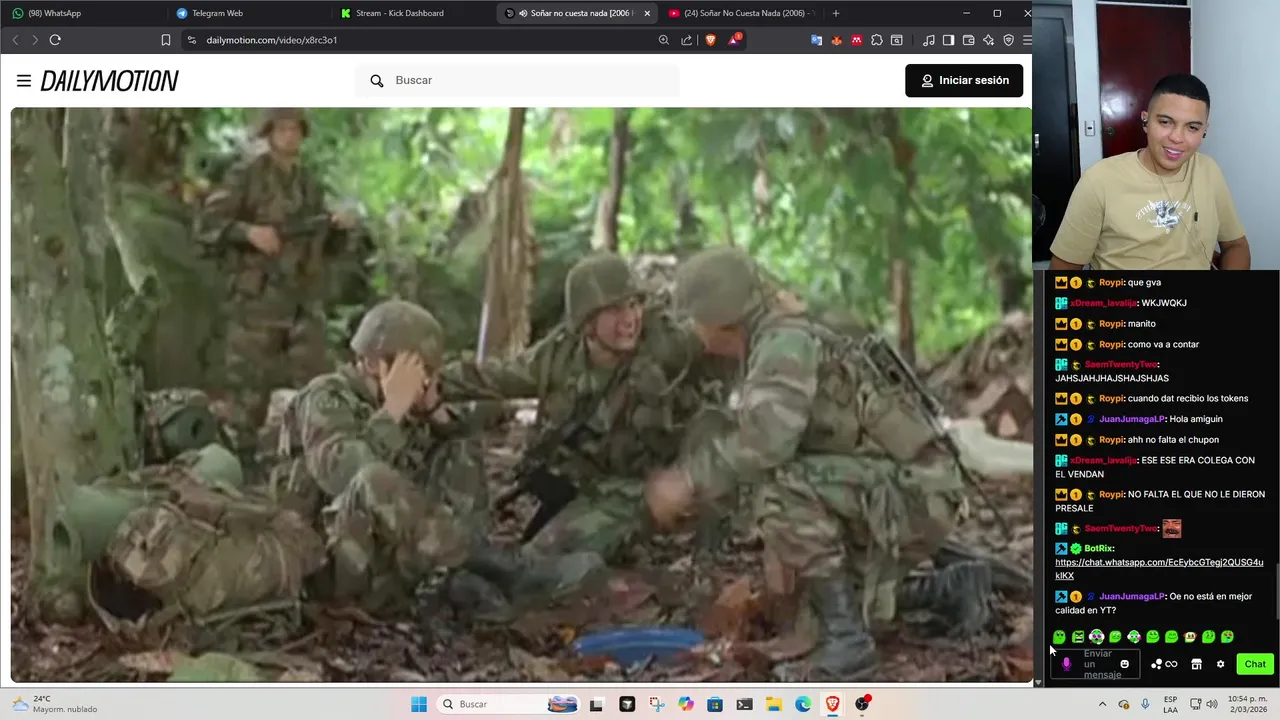This screenshot has width=1280, height=720.
Task: Open Copilot from the taskbar
Action: click(x=685, y=704)
